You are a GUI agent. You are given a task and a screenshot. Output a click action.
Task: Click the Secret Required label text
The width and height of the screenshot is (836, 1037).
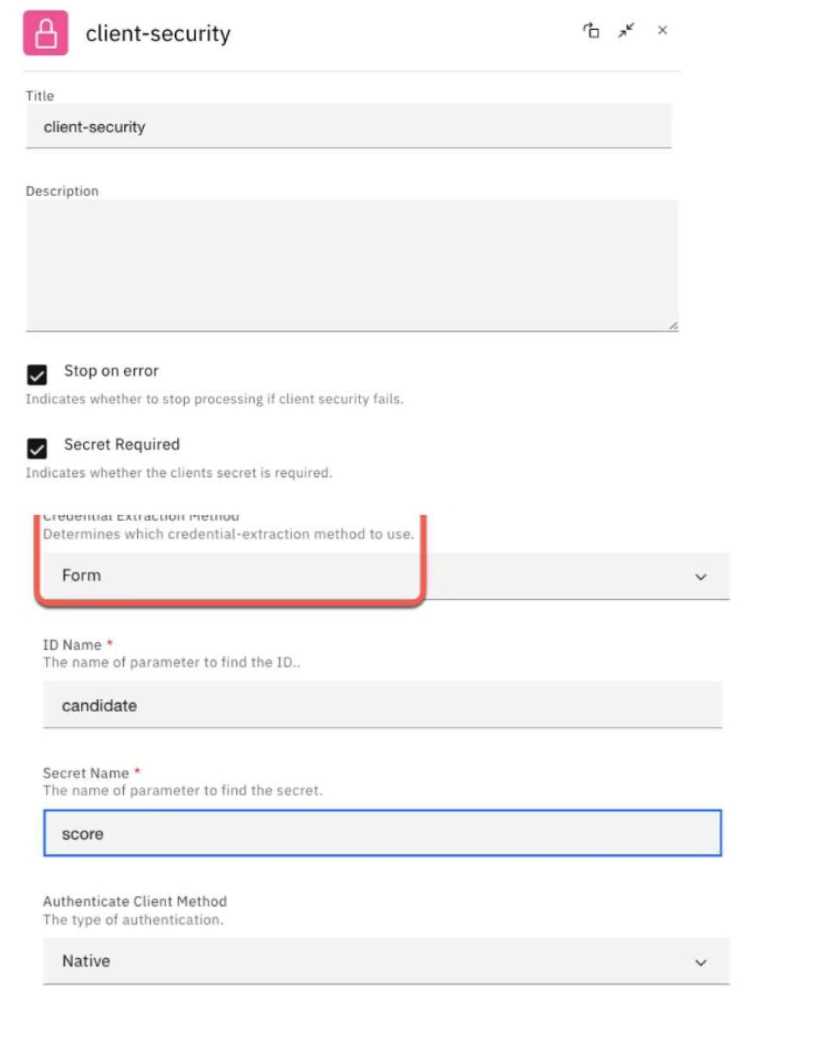pyautogui.click(x=122, y=444)
